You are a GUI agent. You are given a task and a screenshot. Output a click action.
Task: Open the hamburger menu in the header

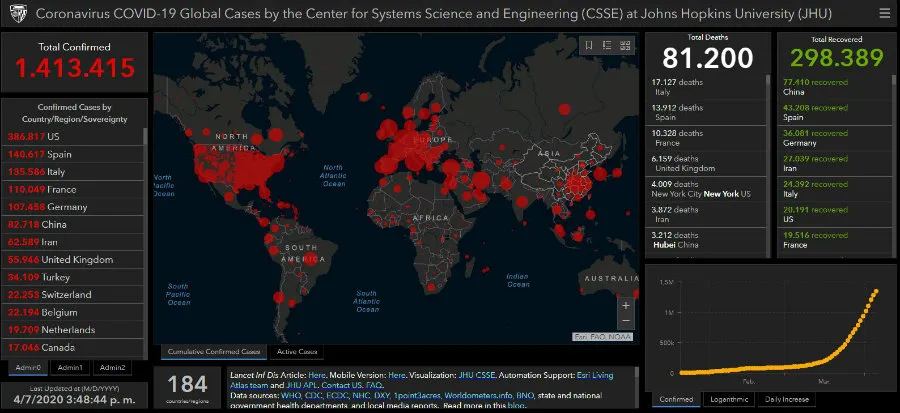coord(882,14)
